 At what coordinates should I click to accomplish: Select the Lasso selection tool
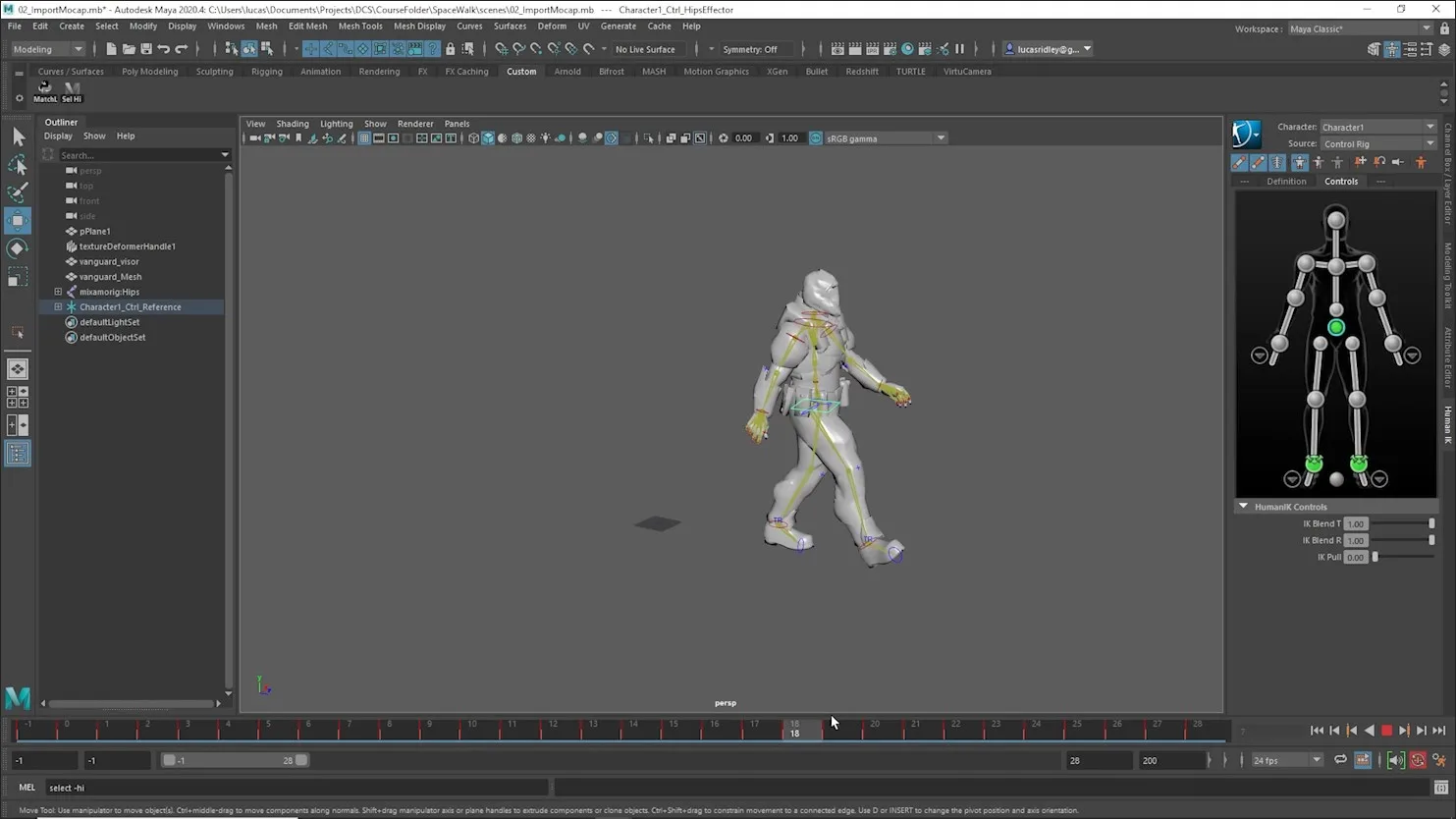click(18, 165)
